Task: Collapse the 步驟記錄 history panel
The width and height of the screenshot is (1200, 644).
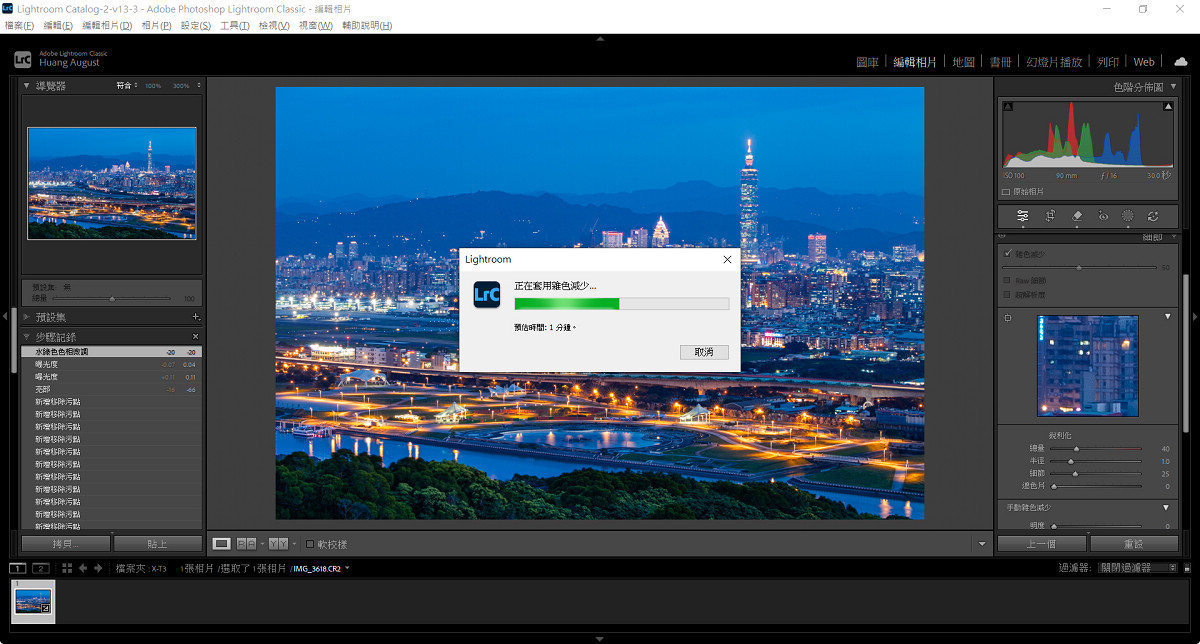Action: click(27, 337)
